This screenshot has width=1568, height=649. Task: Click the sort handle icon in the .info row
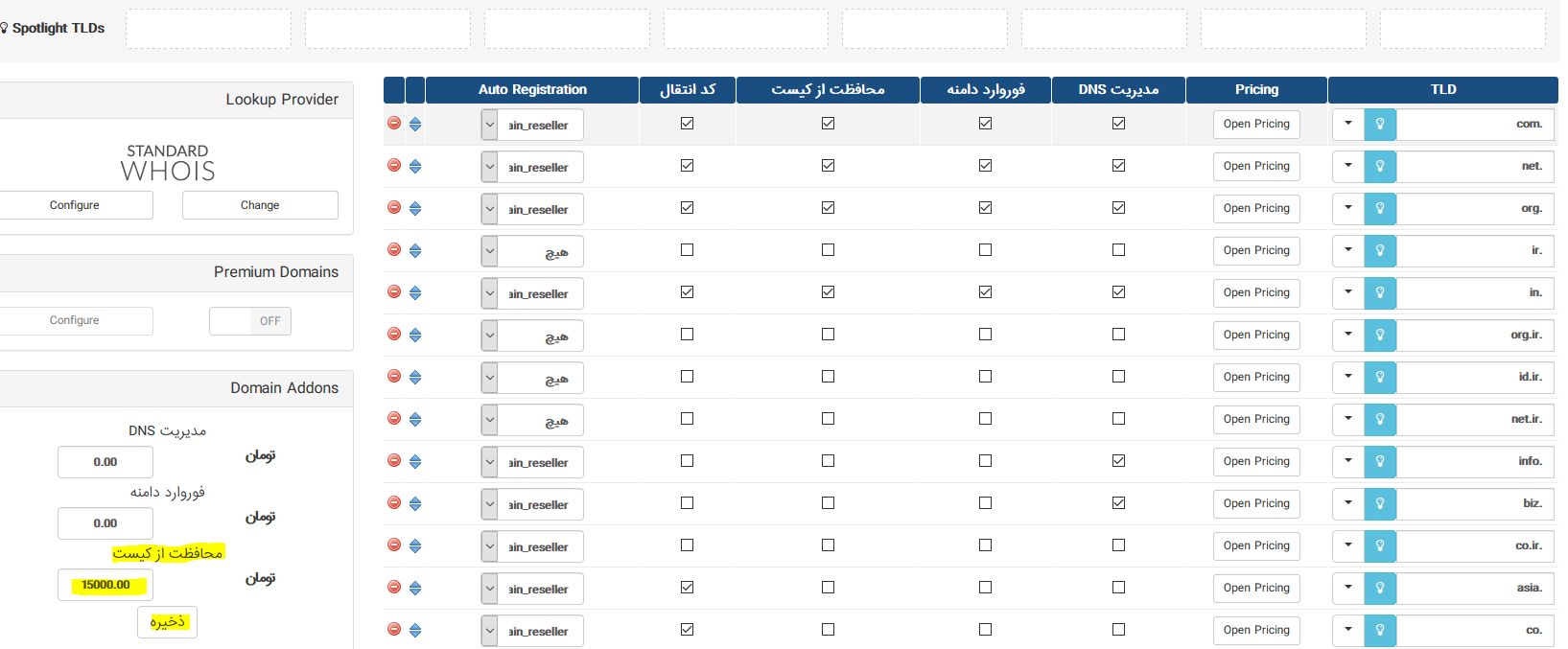click(415, 461)
